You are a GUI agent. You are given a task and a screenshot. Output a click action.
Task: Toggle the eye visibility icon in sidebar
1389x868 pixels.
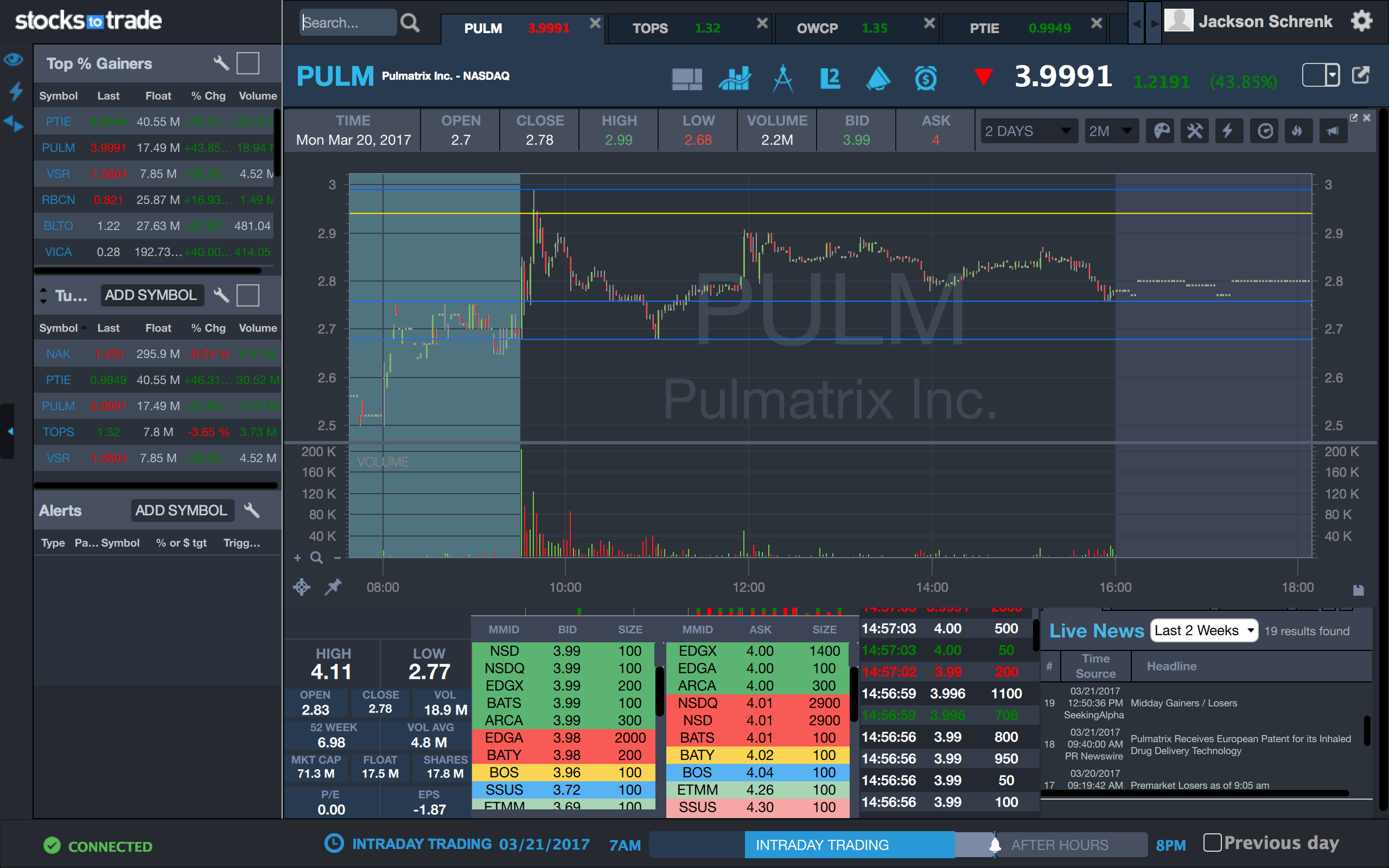click(14, 59)
